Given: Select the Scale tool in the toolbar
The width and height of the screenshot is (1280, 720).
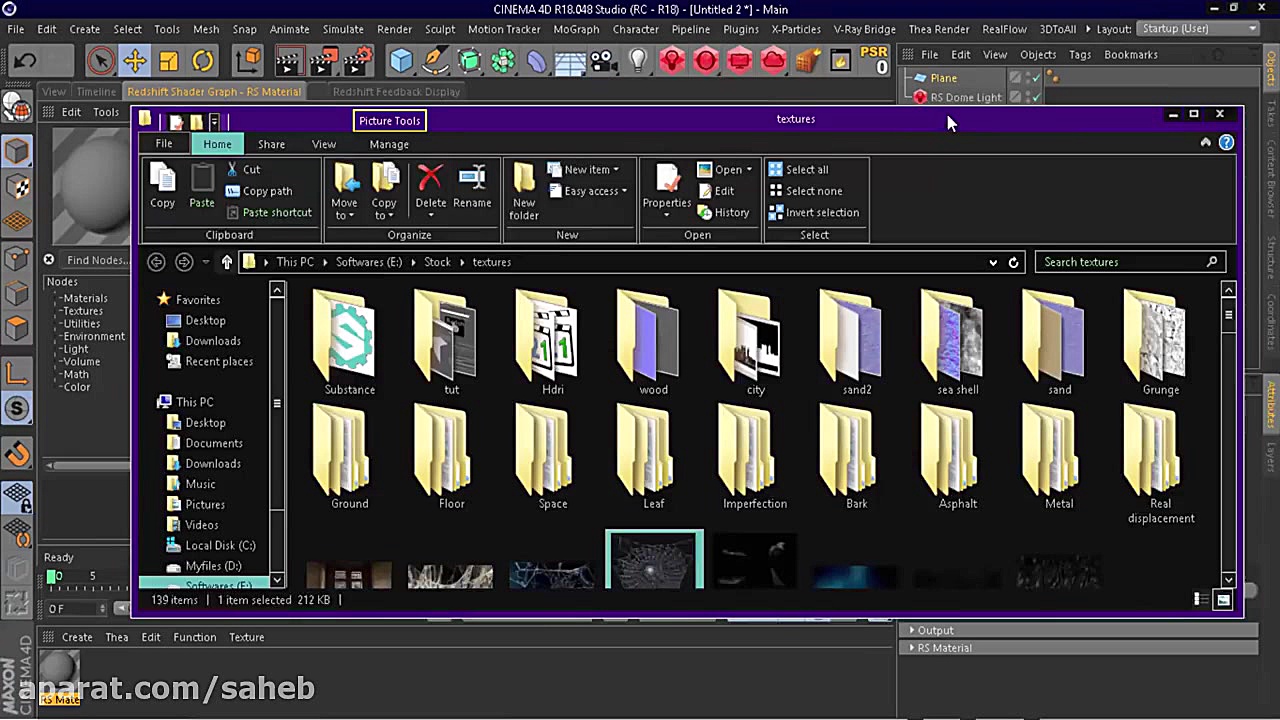Looking at the screenshot, I should [x=169, y=61].
